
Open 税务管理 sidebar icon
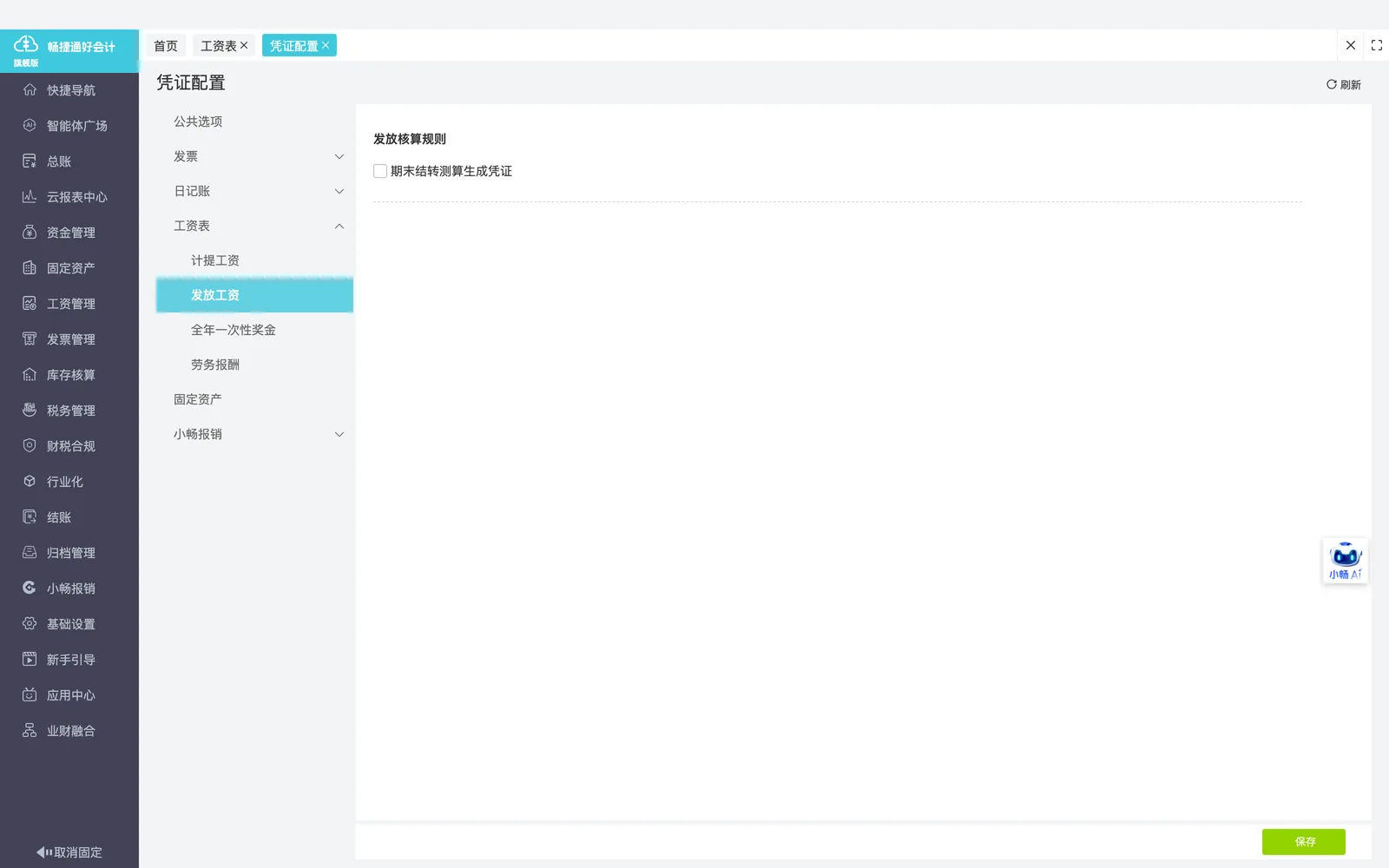coord(30,410)
